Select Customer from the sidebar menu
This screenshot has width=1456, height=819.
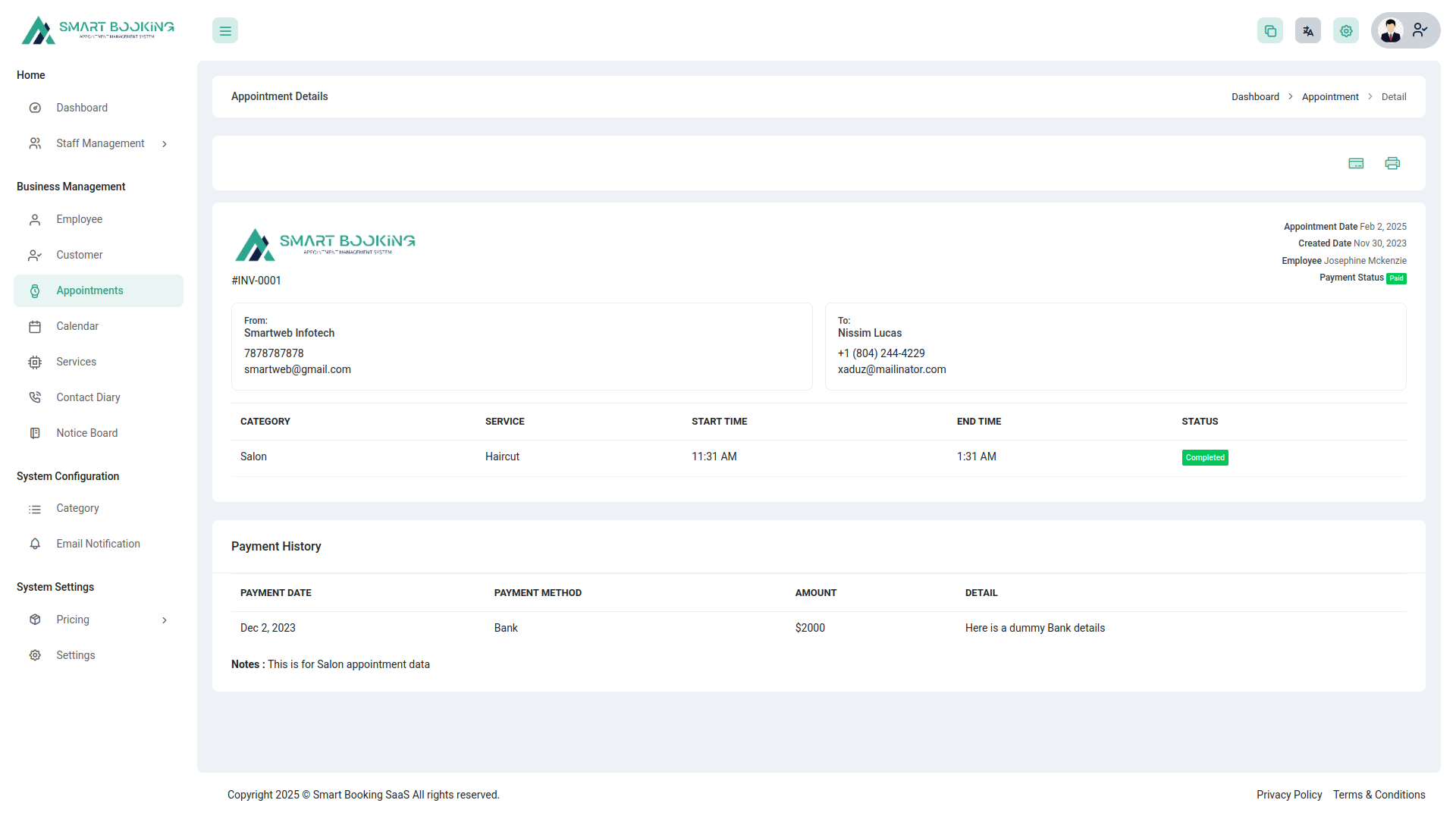point(80,255)
